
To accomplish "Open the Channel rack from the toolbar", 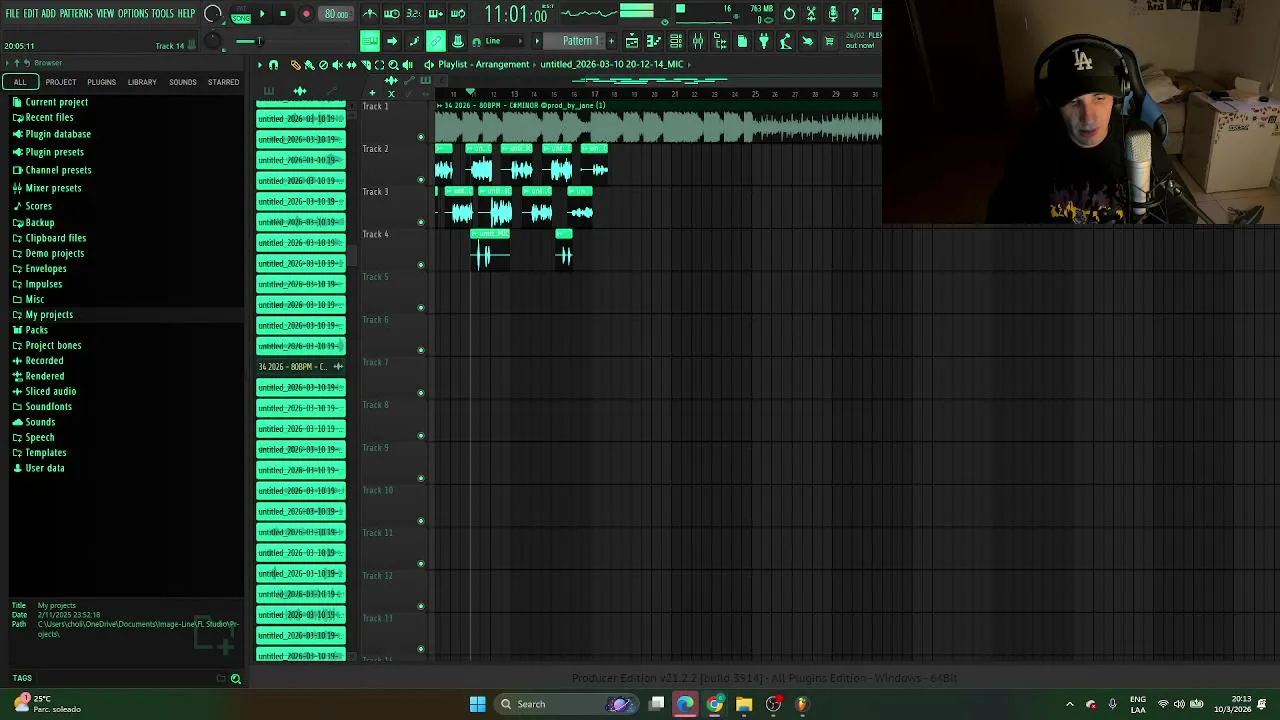I will tap(676, 41).
